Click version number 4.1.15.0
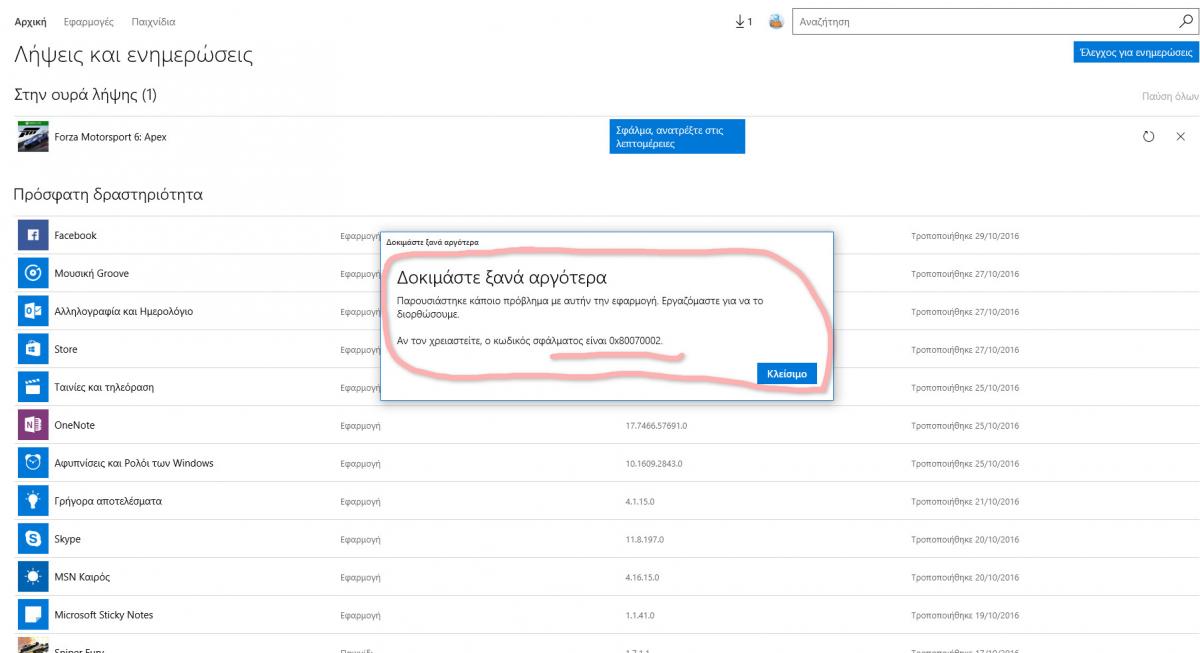The height and width of the screenshot is (653, 1200). (x=640, y=502)
